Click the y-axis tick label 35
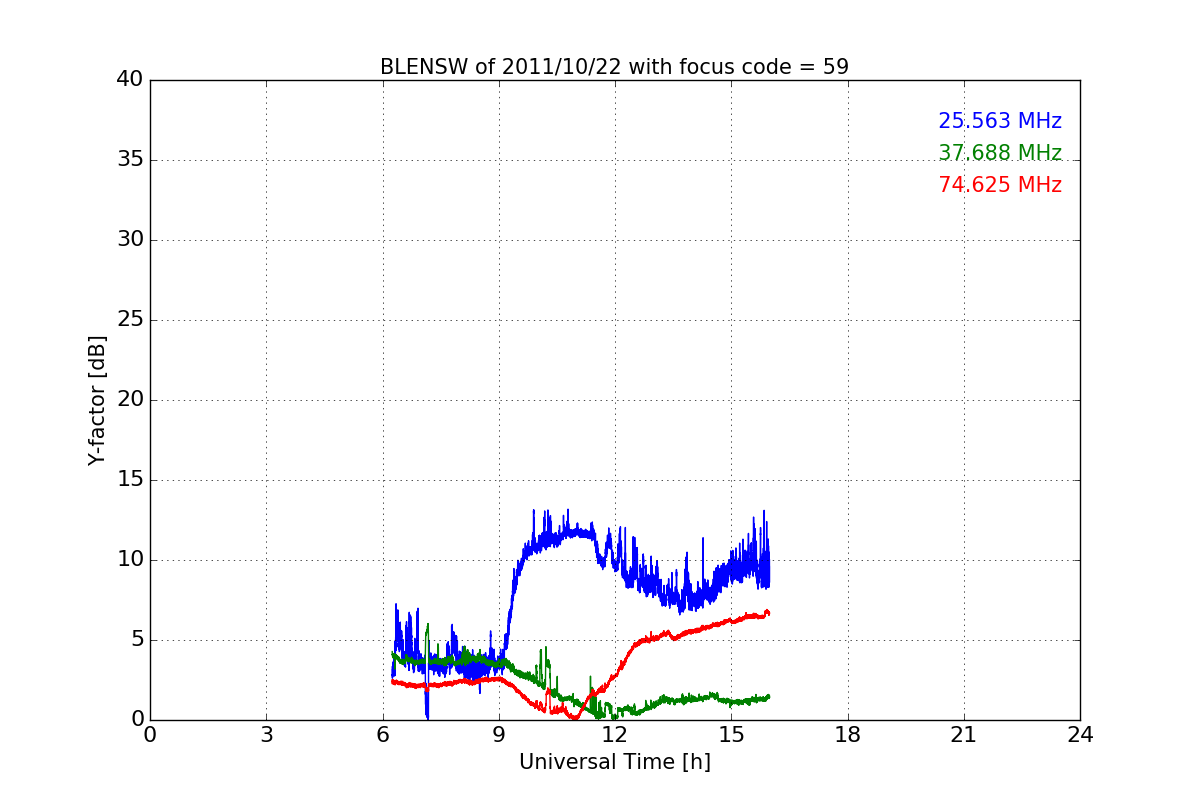The width and height of the screenshot is (1200, 800). (130, 160)
